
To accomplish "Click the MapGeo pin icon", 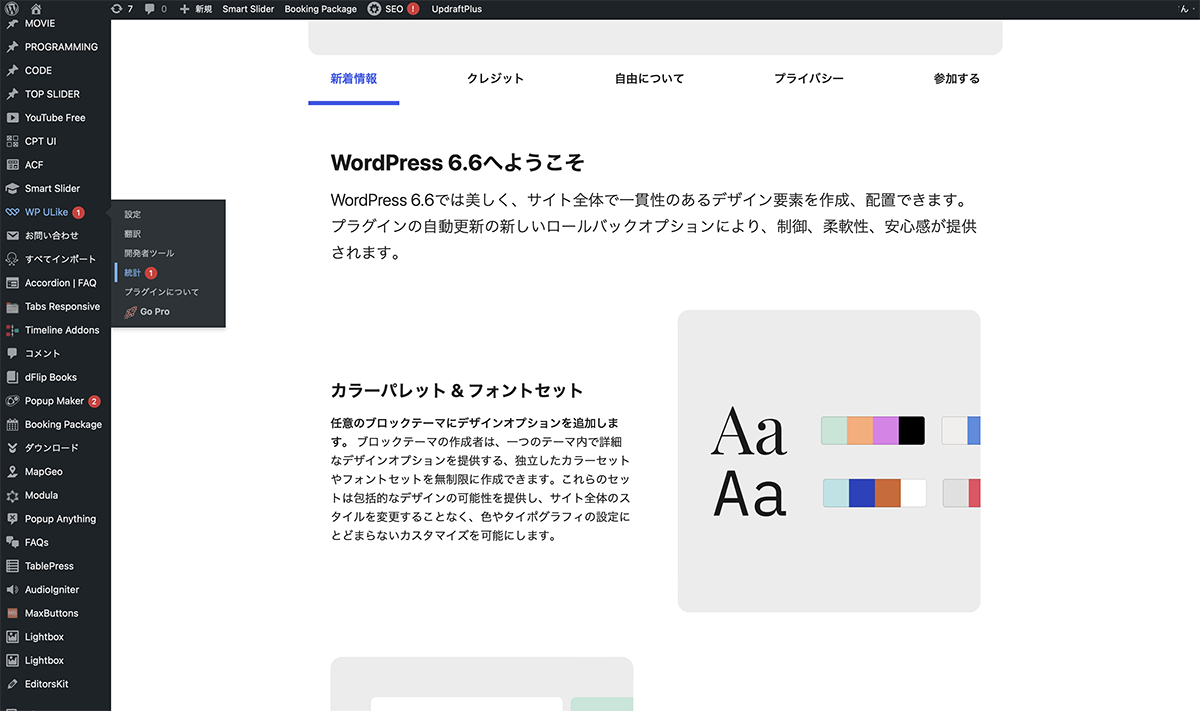I will point(12,472).
